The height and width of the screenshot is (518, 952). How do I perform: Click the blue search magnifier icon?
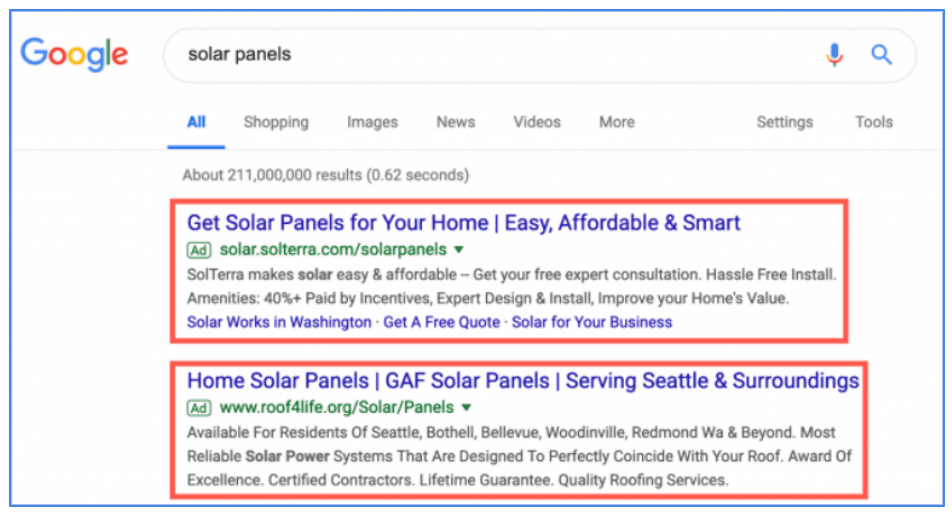coord(881,55)
